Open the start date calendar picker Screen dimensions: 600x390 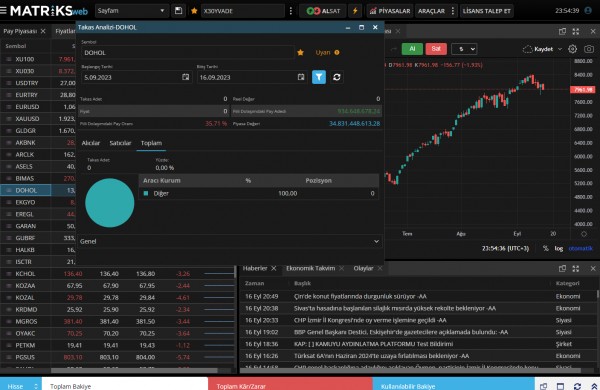click(x=186, y=77)
